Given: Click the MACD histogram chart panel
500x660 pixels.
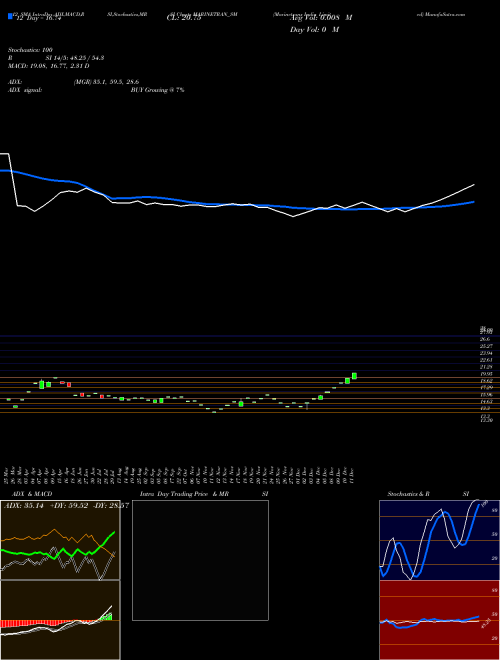Looking at the screenshot, I should pyautogui.click(x=60, y=620).
